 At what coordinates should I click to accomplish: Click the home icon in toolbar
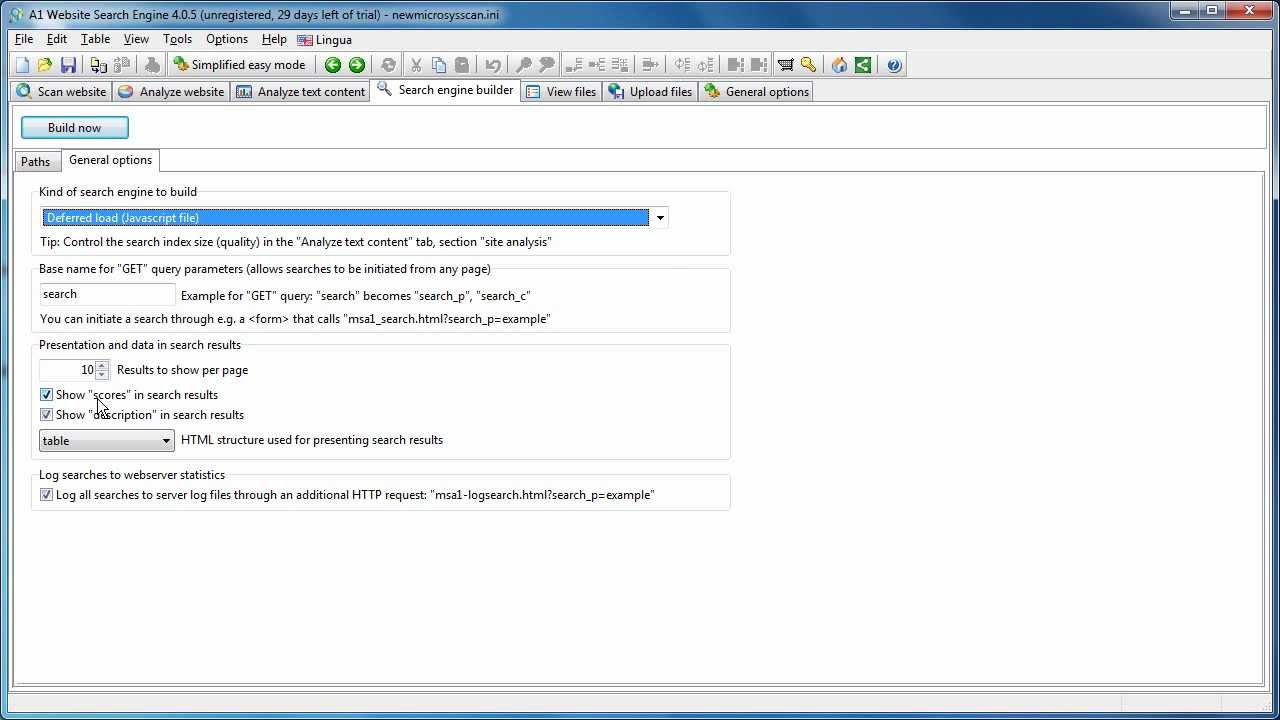[x=839, y=65]
